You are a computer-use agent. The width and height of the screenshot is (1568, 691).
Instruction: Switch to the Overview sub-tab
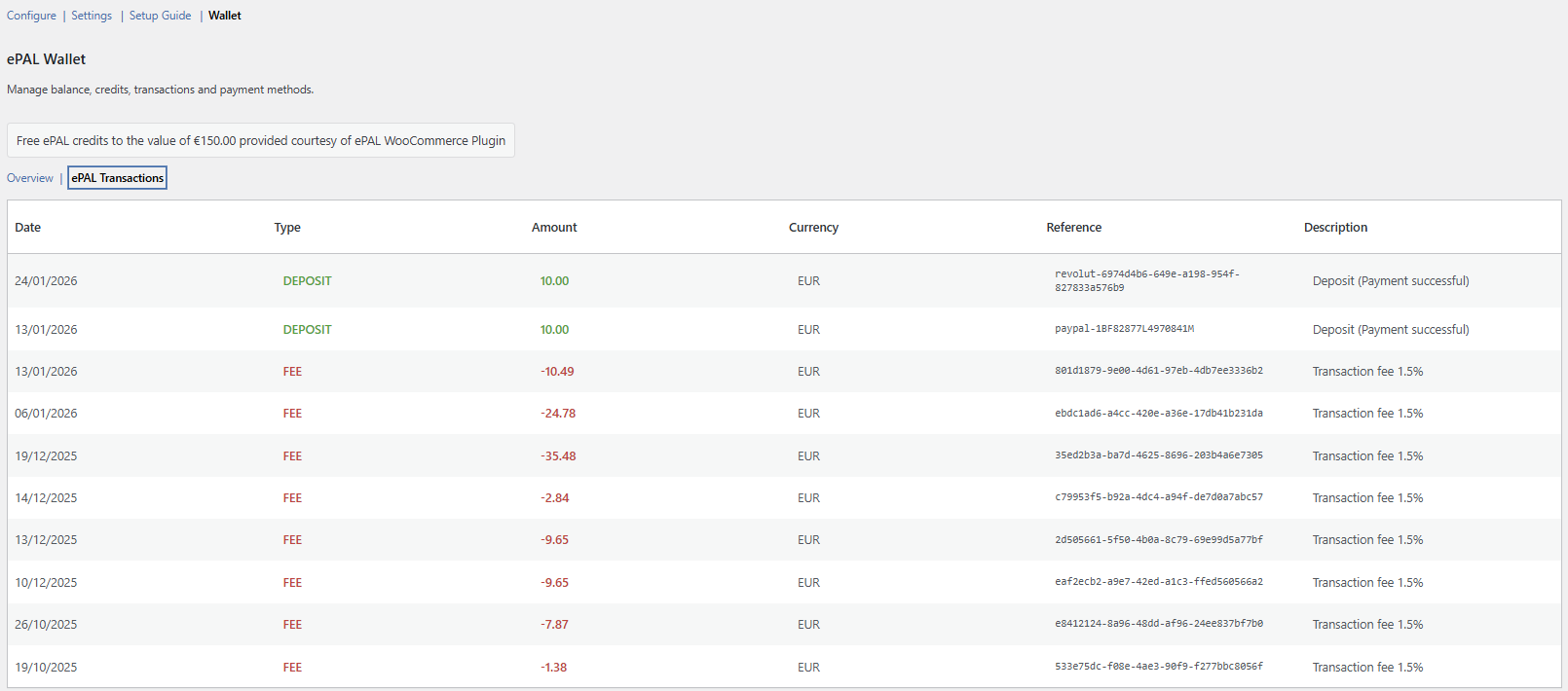30,178
